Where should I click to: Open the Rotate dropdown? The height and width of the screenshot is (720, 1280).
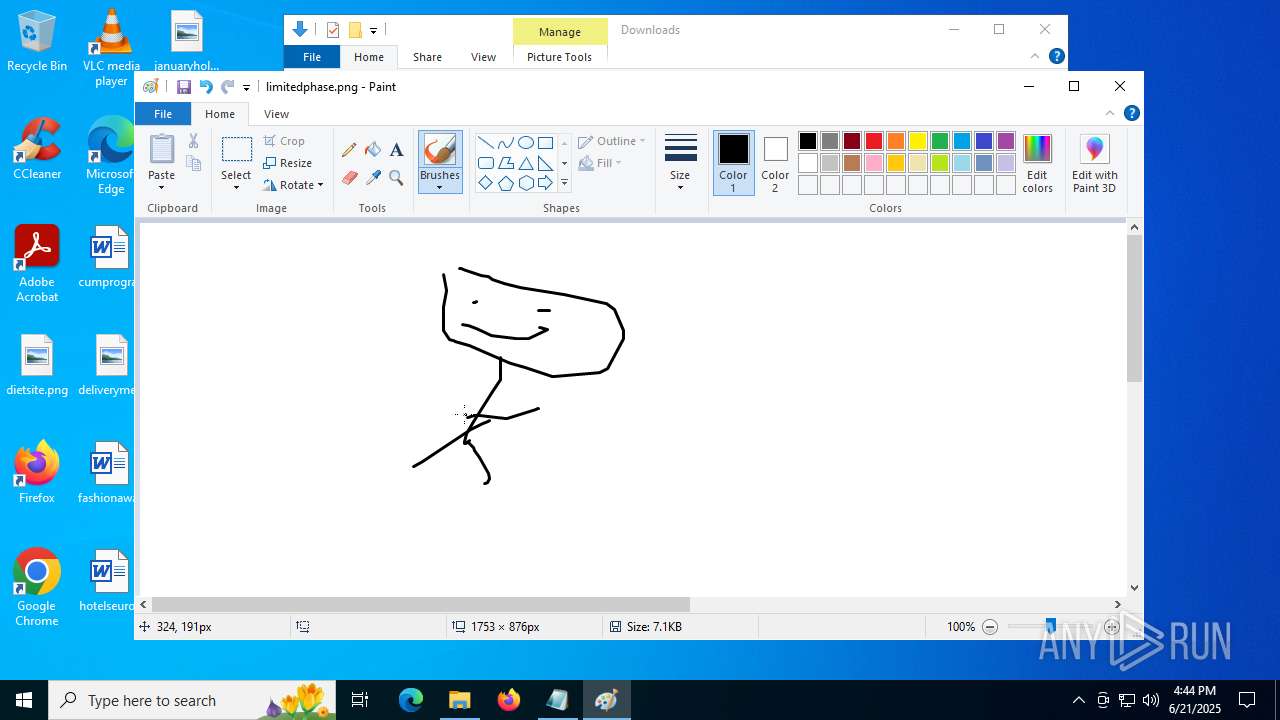click(293, 185)
